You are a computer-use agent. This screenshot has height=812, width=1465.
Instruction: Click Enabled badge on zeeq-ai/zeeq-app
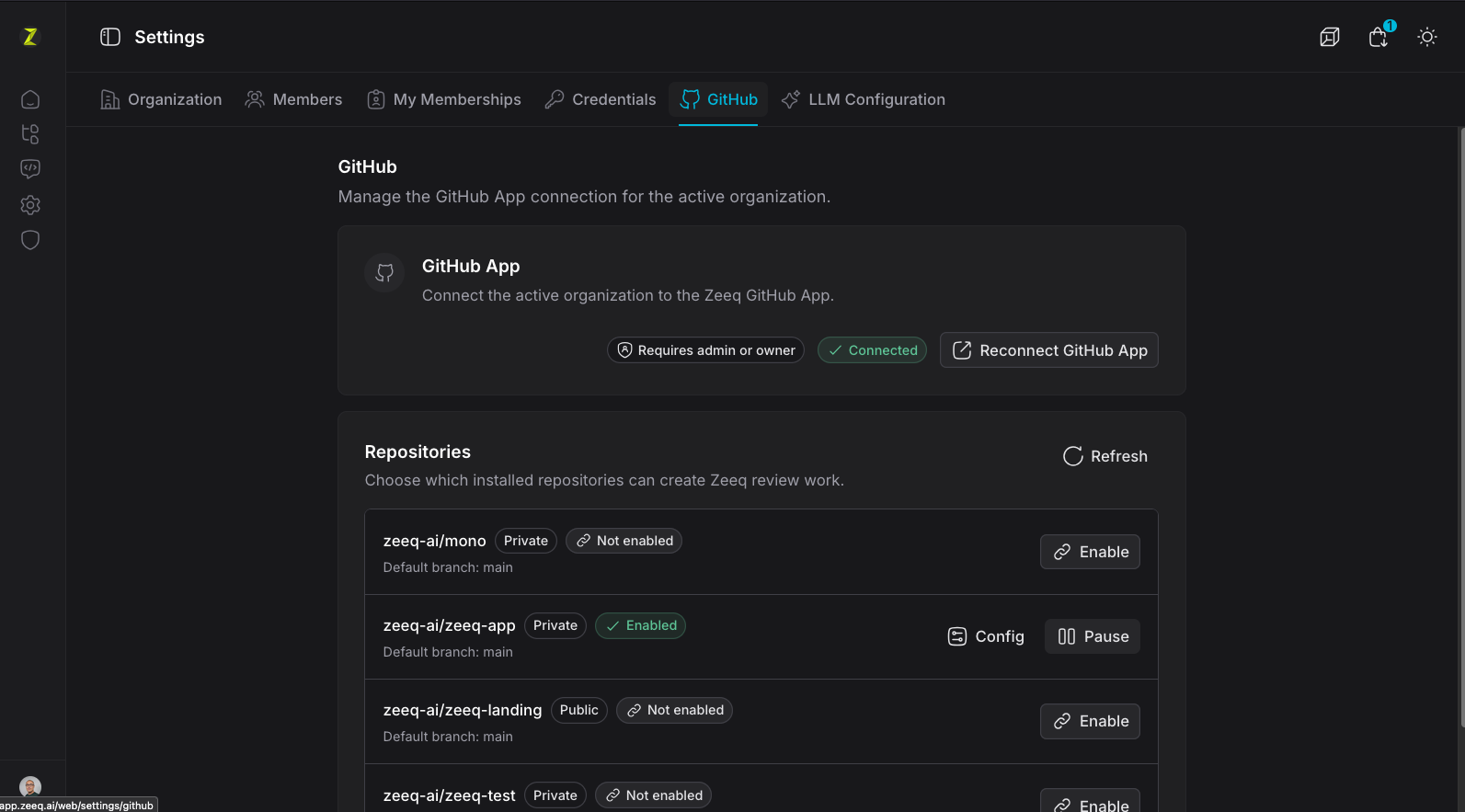(640, 625)
